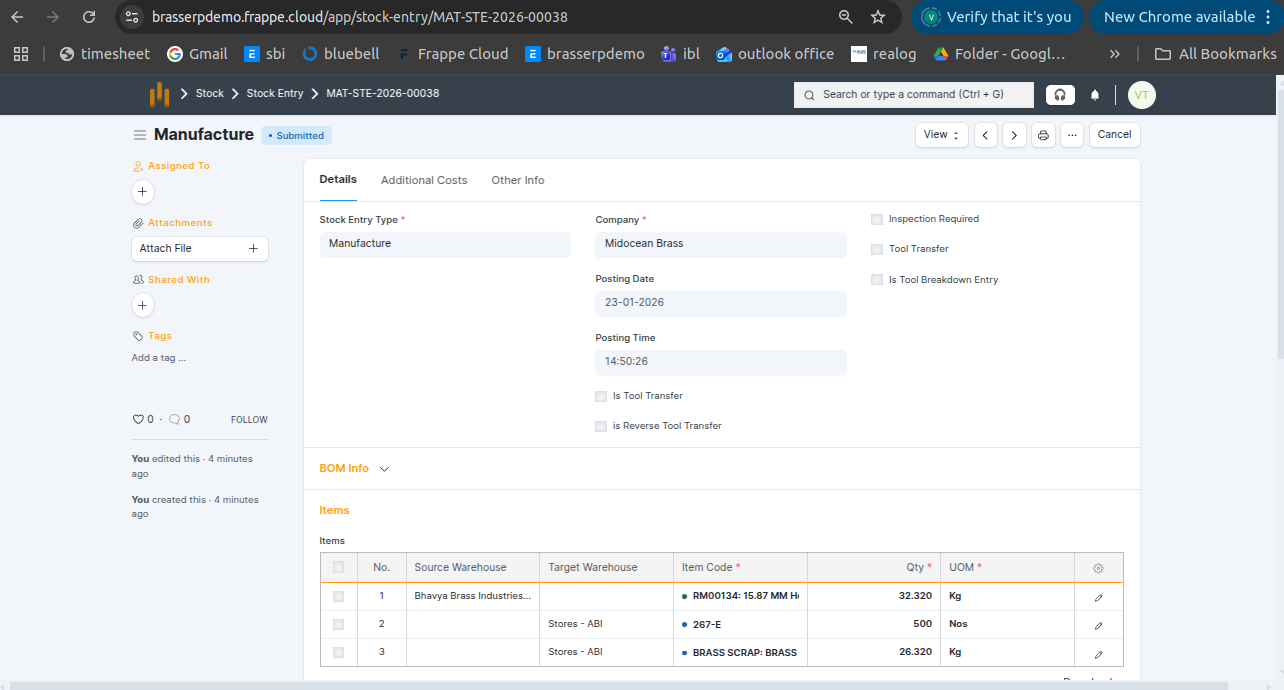Go to the next document arrow
Screen dimensions: 1284x690
pyautogui.click(x=1014, y=135)
